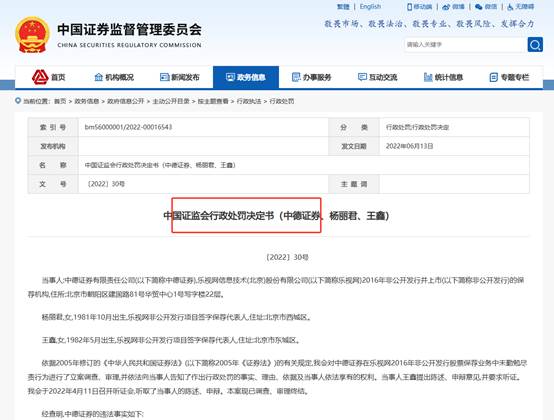Click 行政执法 in the breadcrumb
This screenshot has height=420, width=554.
(249, 101)
